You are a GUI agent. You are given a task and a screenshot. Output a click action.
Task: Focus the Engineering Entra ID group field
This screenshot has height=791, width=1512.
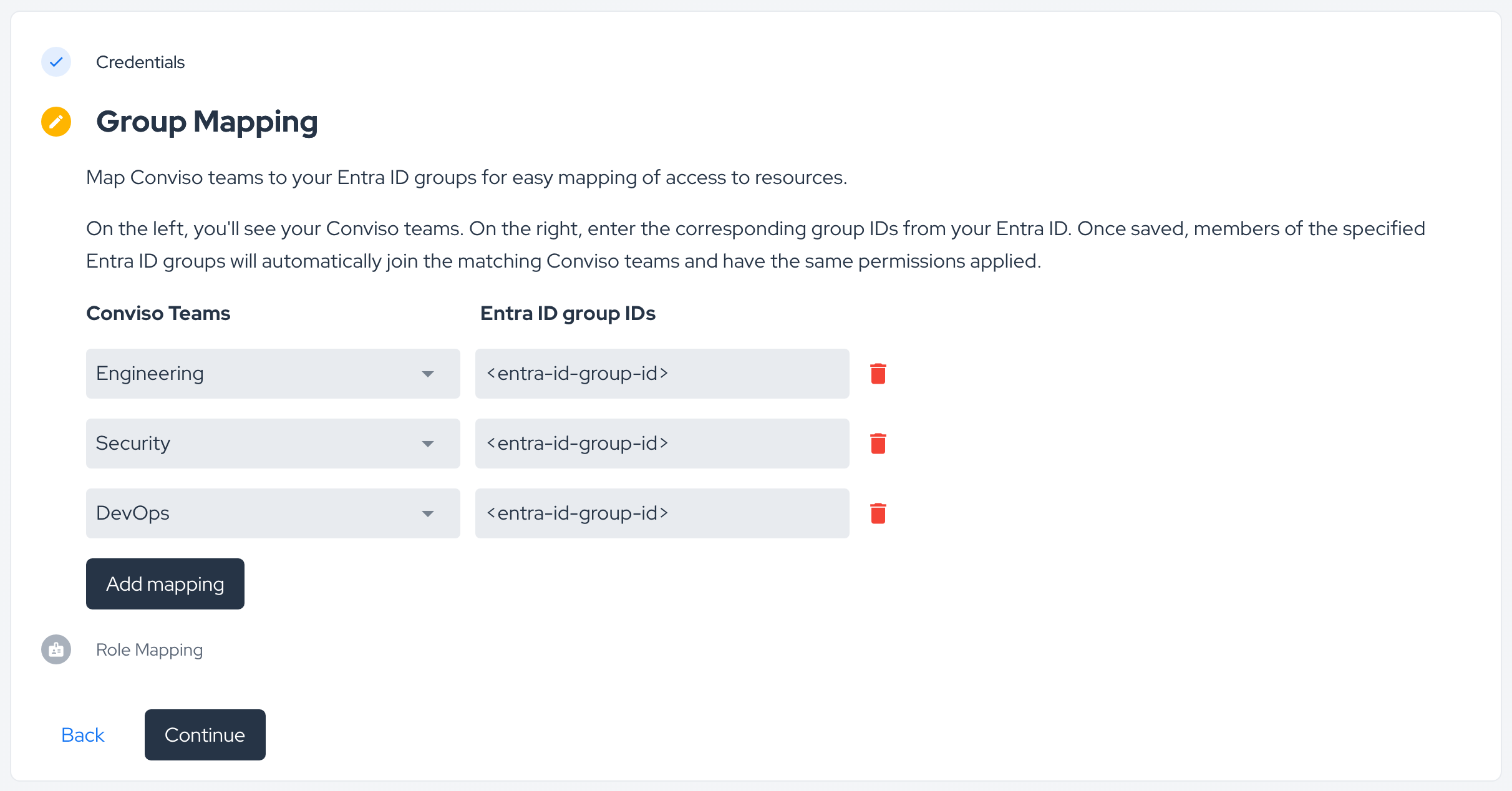click(x=662, y=374)
